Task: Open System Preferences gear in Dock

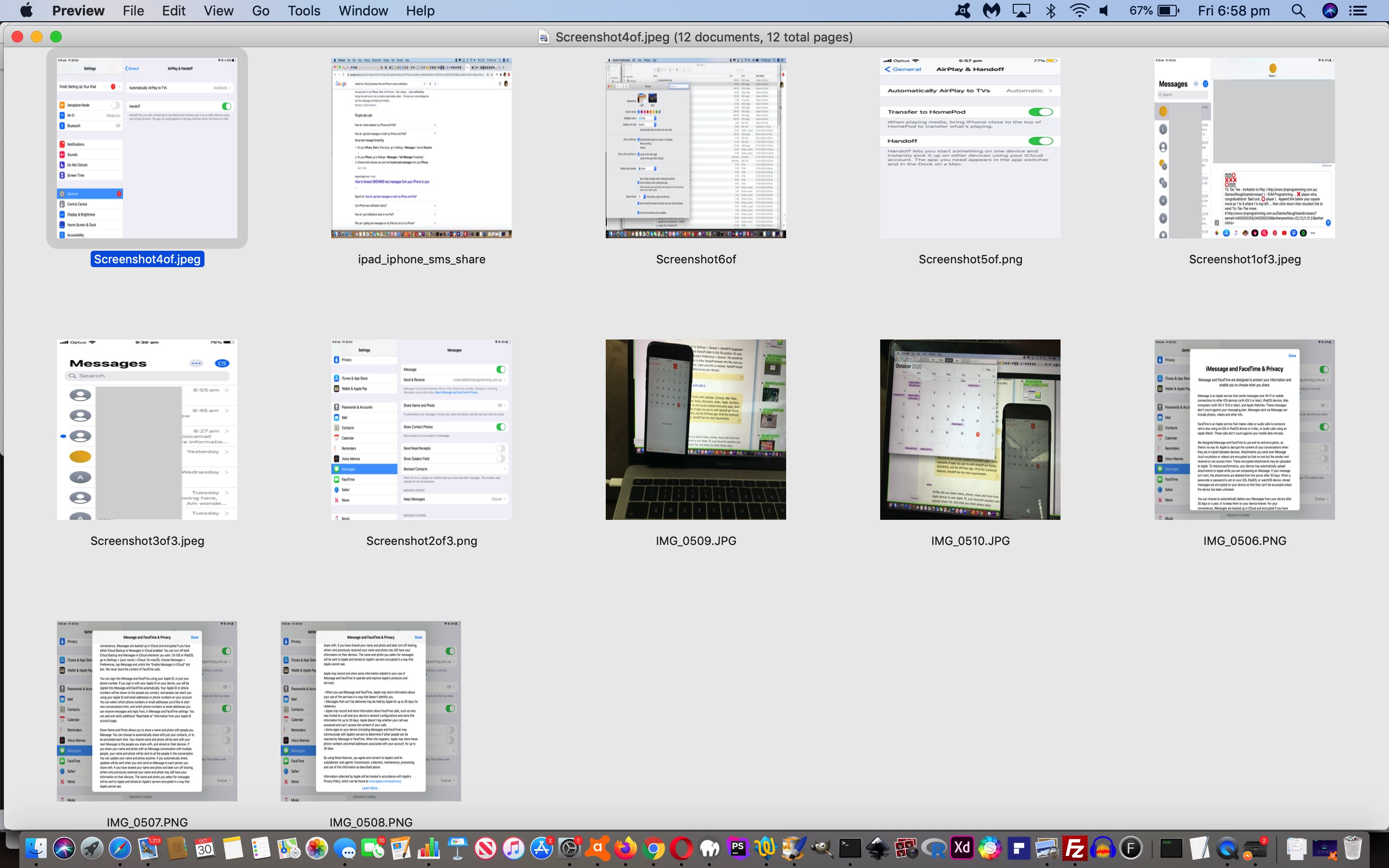Action: [x=570, y=848]
